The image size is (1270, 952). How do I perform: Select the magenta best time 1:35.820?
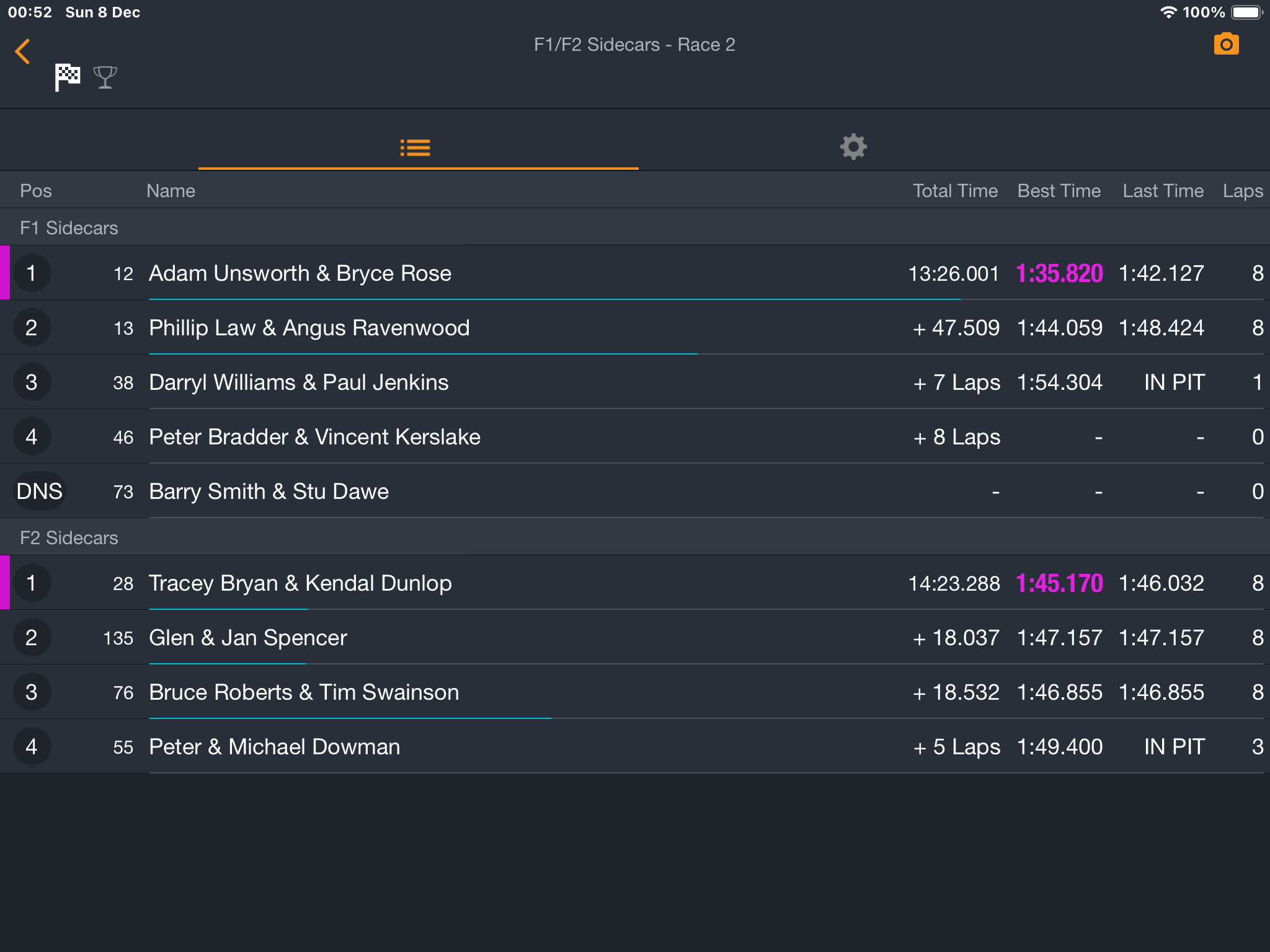click(1059, 273)
